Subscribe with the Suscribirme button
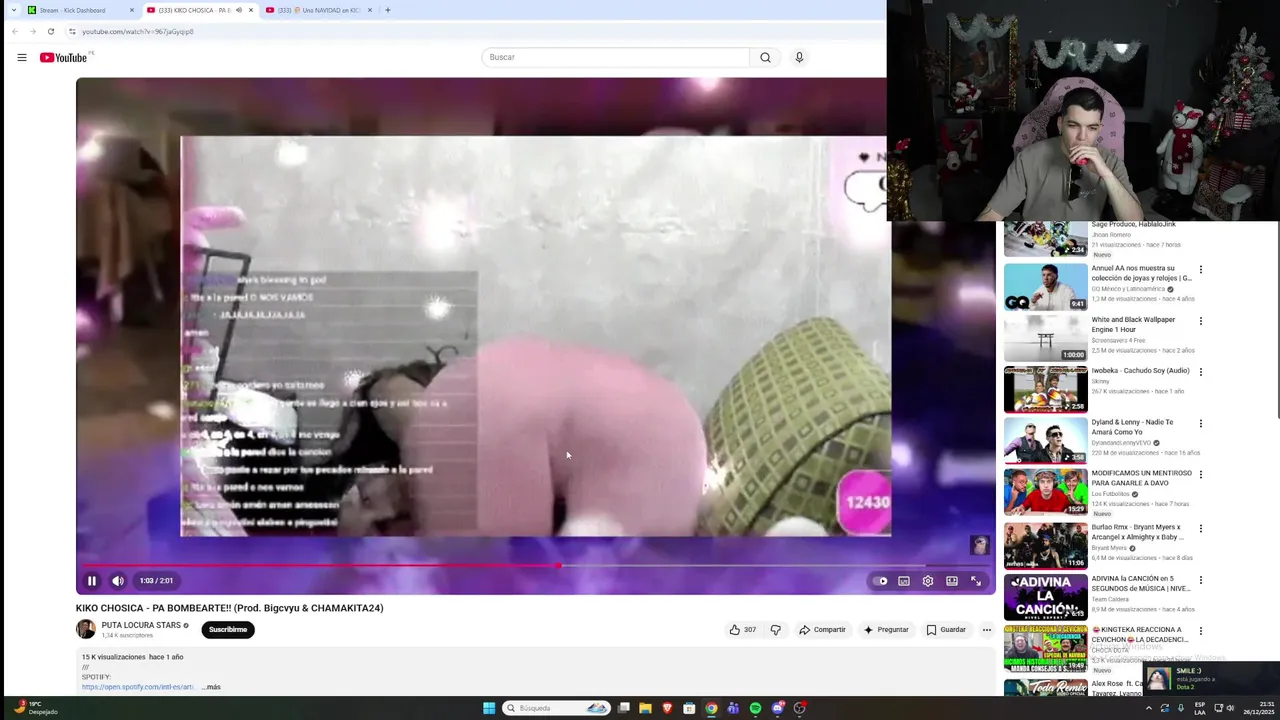This screenshot has height=720, width=1280. tap(227, 630)
